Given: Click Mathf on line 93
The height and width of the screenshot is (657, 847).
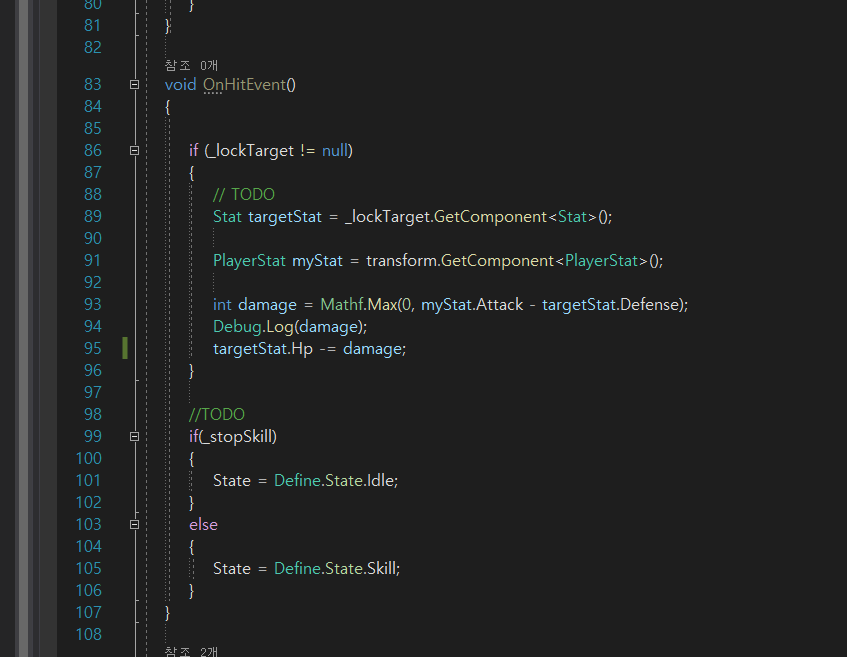Looking at the screenshot, I should [x=342, y=305].
